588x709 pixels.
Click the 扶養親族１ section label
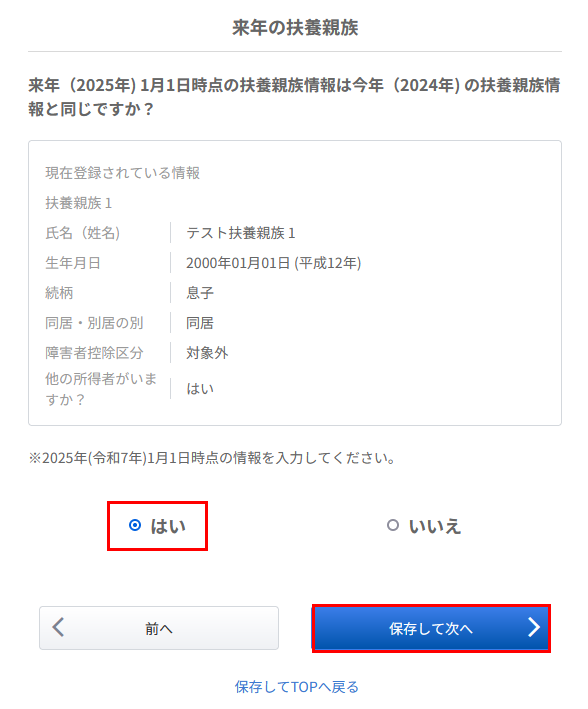point(79,203)
